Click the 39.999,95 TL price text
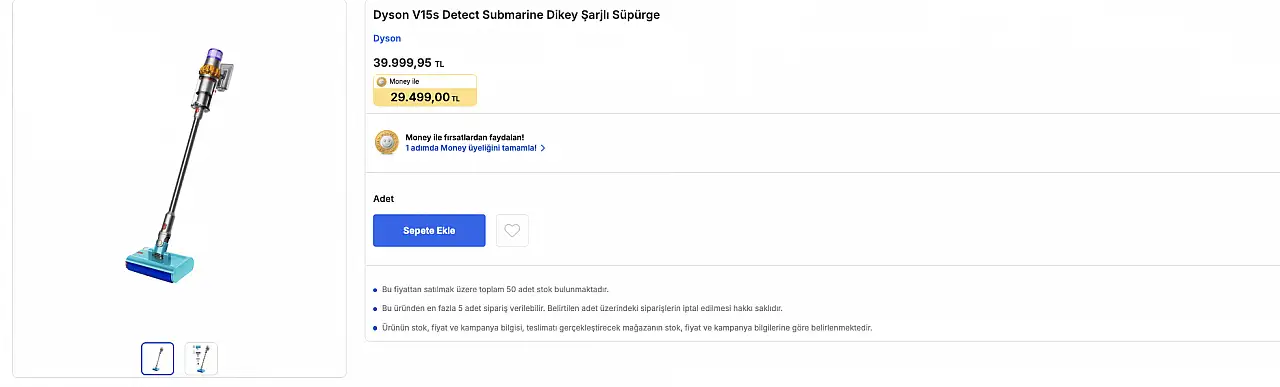This screenshot has width=1280, height=387. (409, 62)
